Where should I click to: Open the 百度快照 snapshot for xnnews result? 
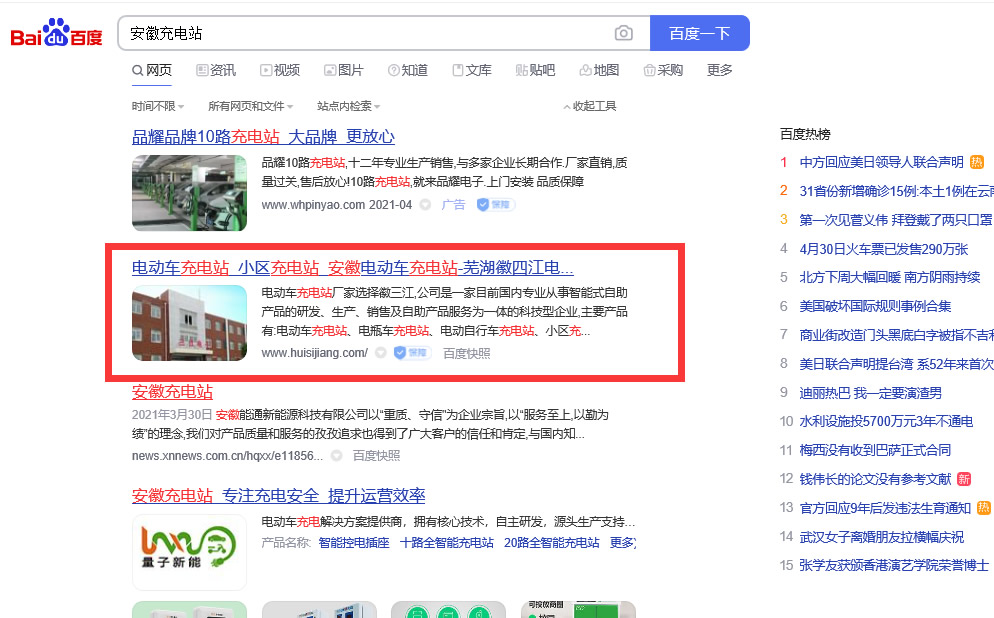[x=376, y=455]
